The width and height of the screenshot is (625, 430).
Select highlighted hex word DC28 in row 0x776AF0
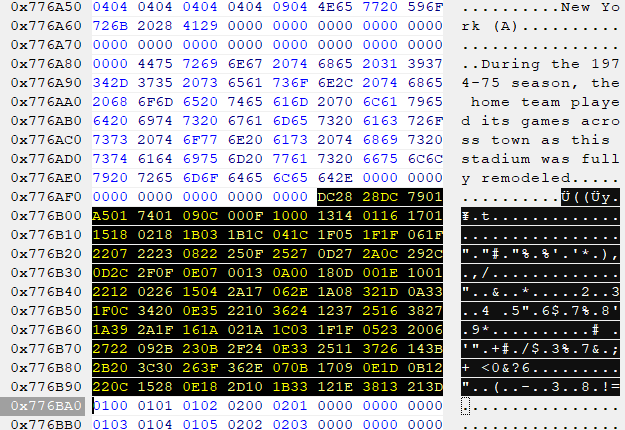click(x=335, y=197)
